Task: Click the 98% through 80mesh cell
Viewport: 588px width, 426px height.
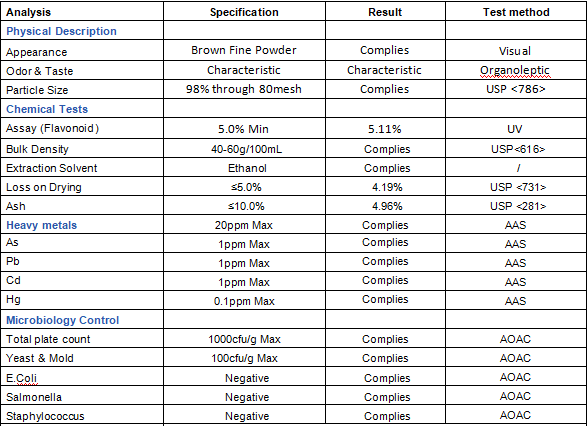Action: click(x=244, y=89)
